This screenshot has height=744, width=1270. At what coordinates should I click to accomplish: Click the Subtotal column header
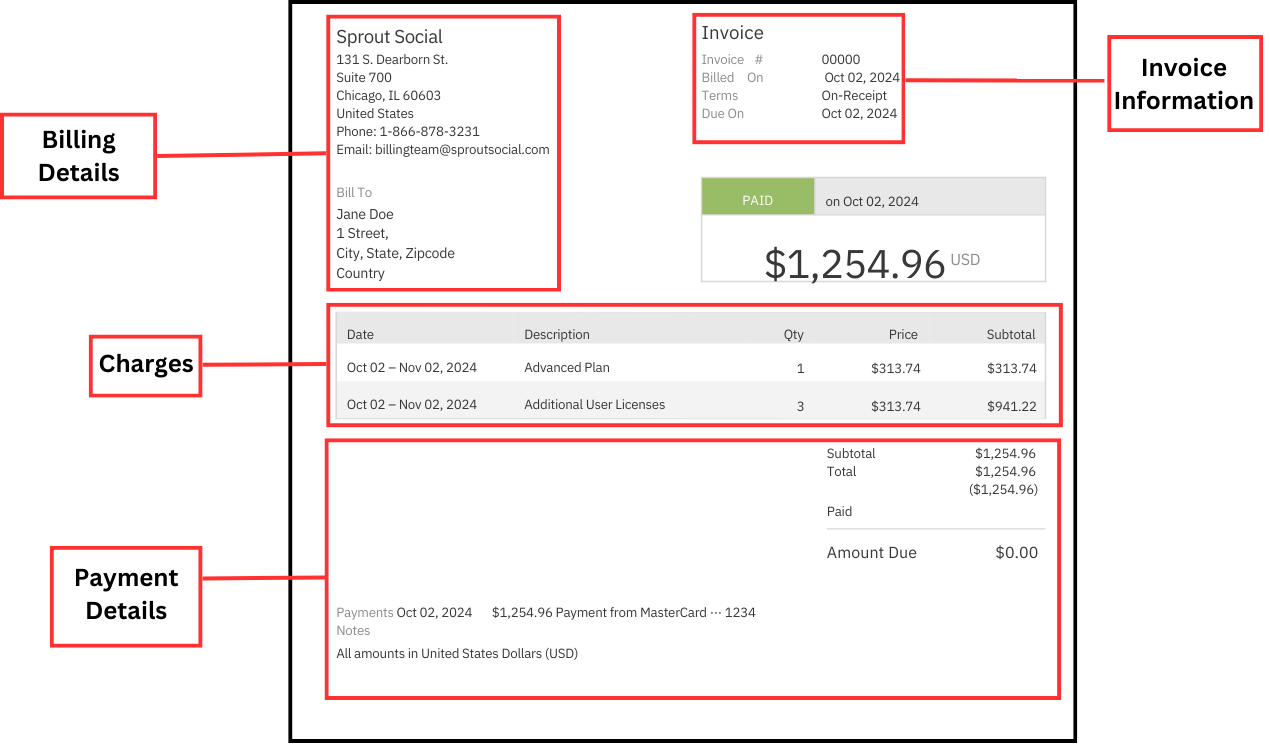tap(1010, 335)
